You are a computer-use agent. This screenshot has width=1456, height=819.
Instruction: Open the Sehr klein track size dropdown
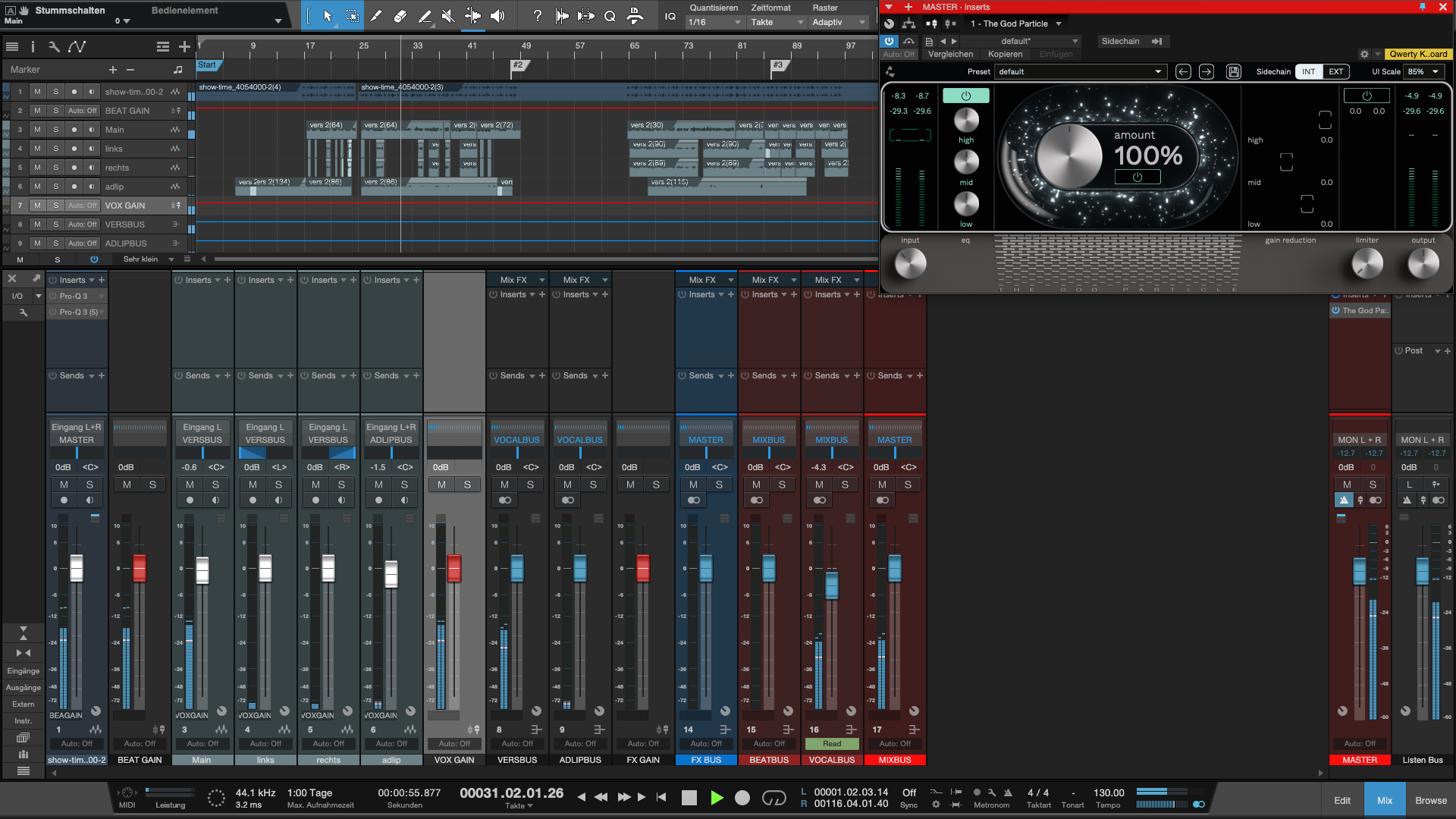click(x=148, y=259)
